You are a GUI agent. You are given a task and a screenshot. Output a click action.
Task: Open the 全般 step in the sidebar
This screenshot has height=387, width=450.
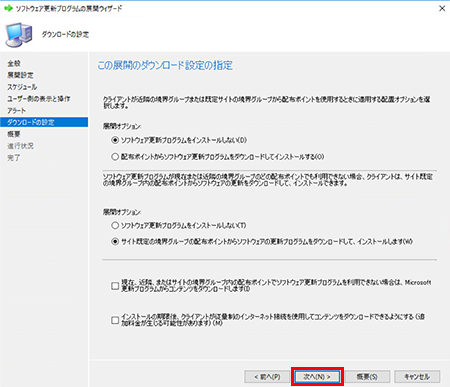(14, 63)
